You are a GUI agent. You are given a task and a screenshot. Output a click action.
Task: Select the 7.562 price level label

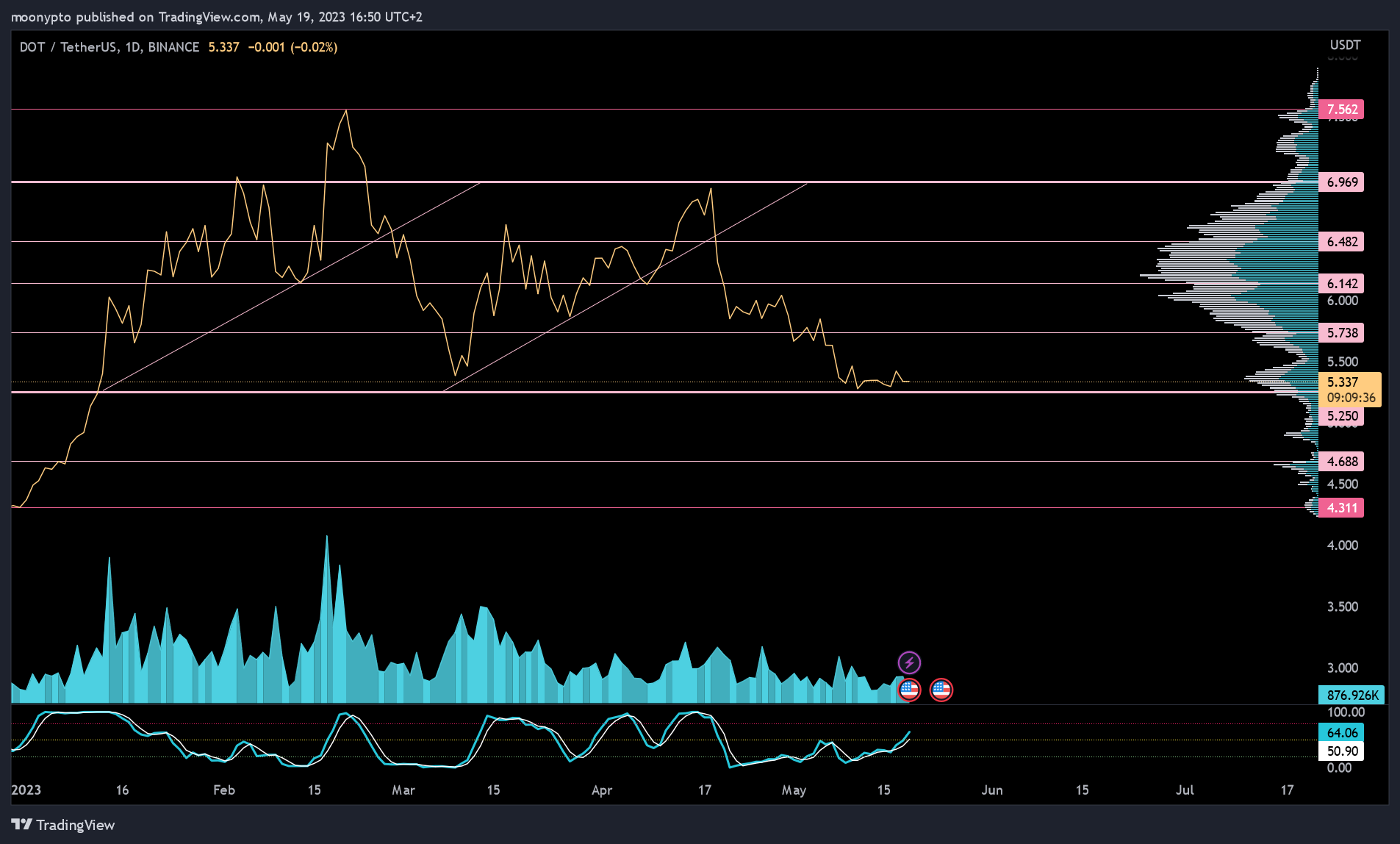coord(1341,110)
